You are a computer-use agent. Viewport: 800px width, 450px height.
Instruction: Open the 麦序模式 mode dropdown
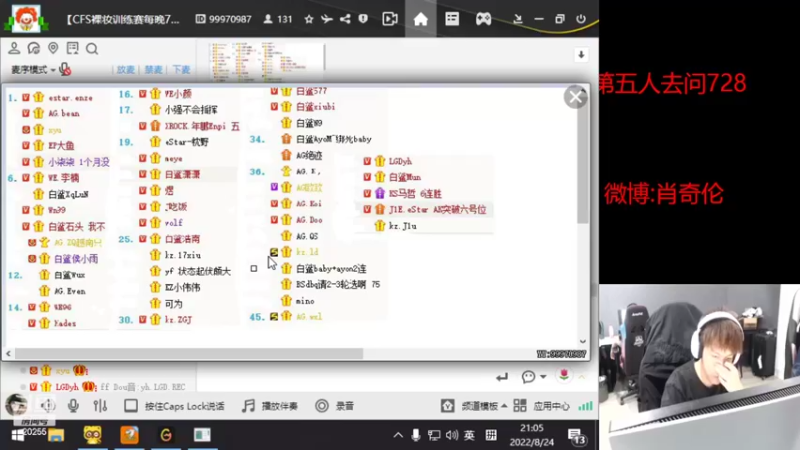(33, 69)
